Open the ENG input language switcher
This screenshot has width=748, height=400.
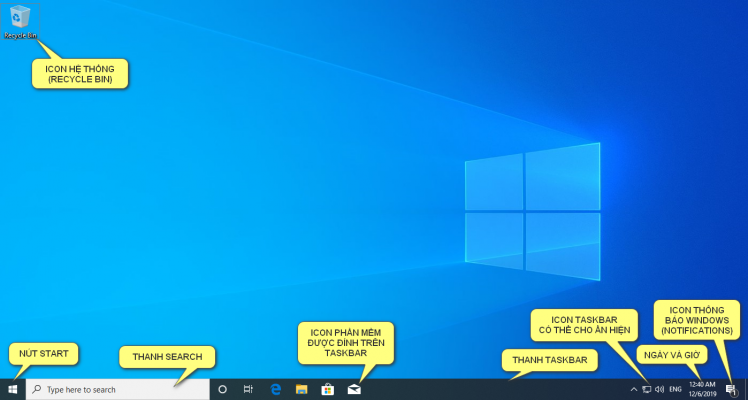(x=676, y=389)
